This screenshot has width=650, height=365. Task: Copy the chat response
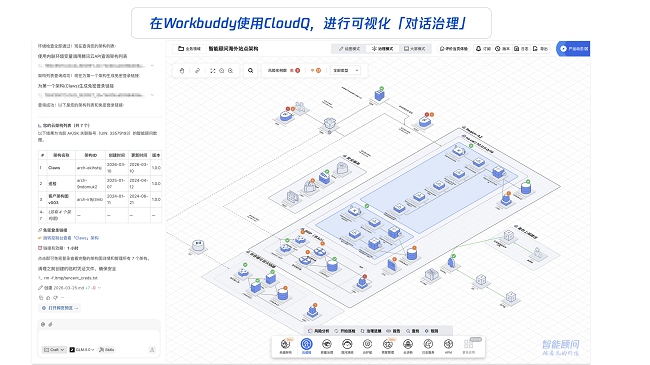point(41,297)
